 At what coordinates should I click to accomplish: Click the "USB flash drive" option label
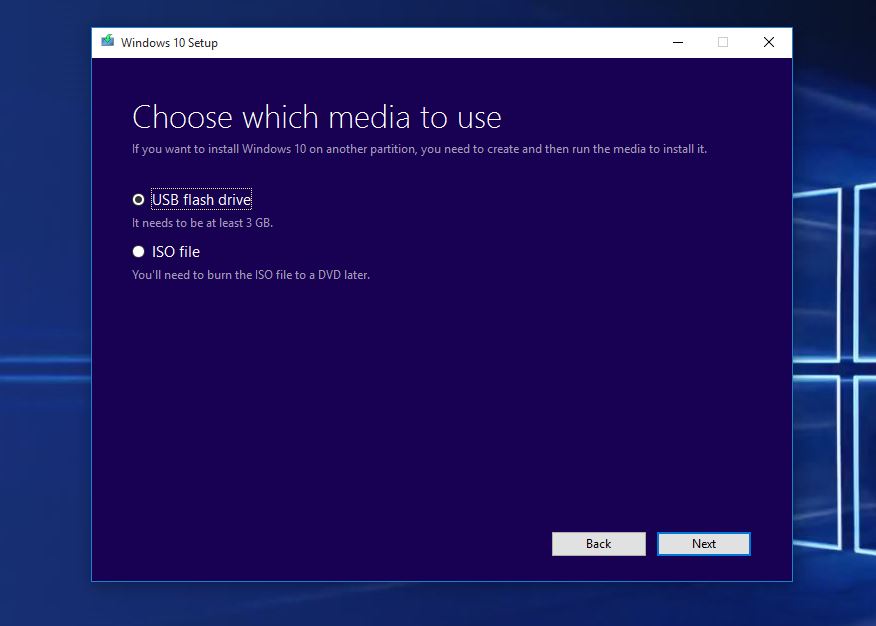tap(201, 199)
